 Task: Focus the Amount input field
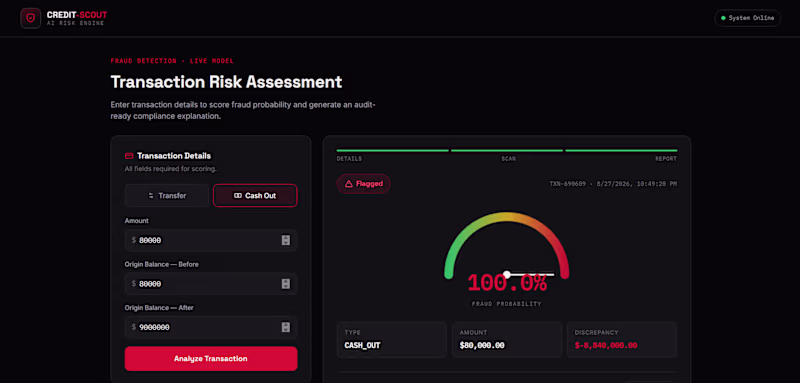click(x=211, y=240)
